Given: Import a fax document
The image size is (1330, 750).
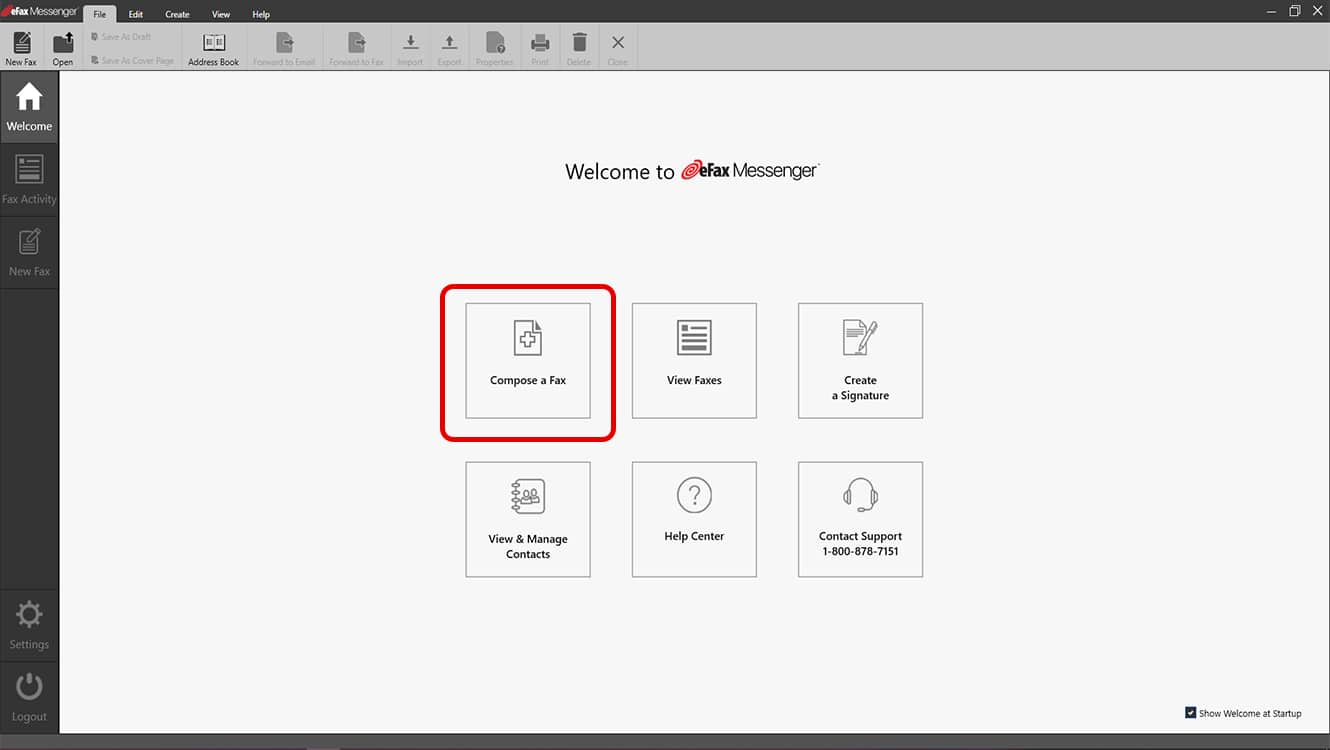Looking at the screenshot, I should (409, 46).
